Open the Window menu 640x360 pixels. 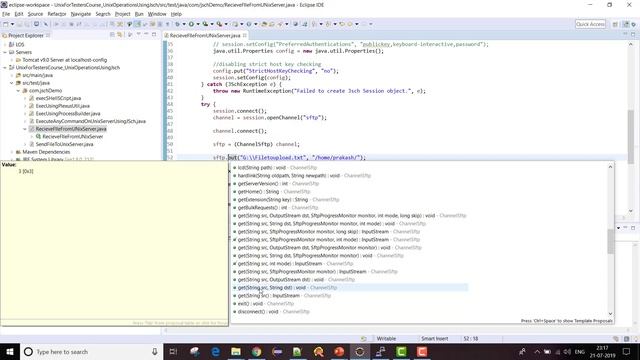pyautogui.click(x=157, y=14)
